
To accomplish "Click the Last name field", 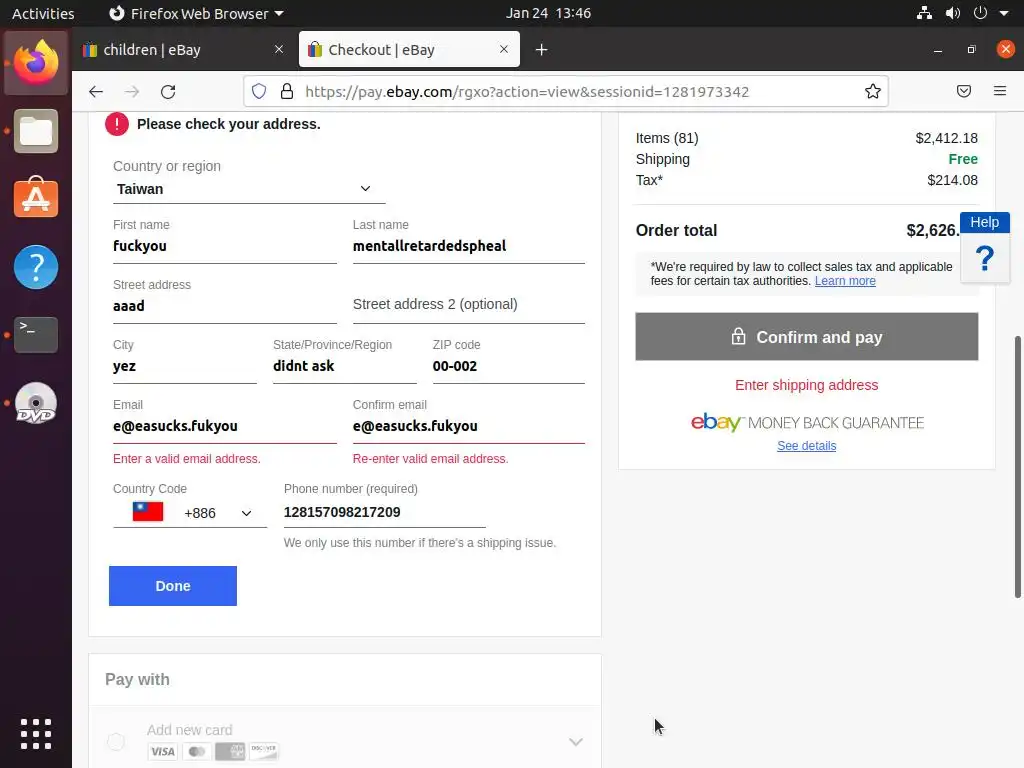I will pos(469,246).
